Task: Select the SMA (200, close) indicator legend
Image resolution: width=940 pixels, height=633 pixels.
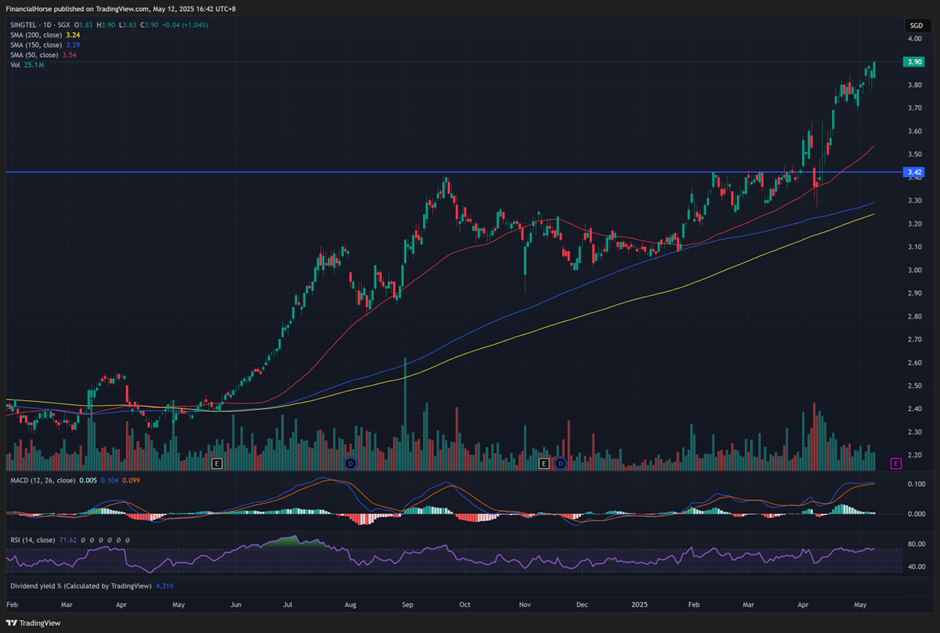Action: click(37, 33)
